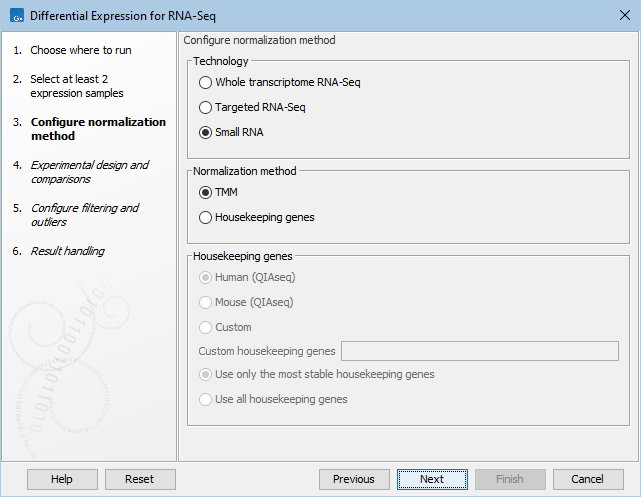Select the Custom housekeeping genes option

[206, 327]
